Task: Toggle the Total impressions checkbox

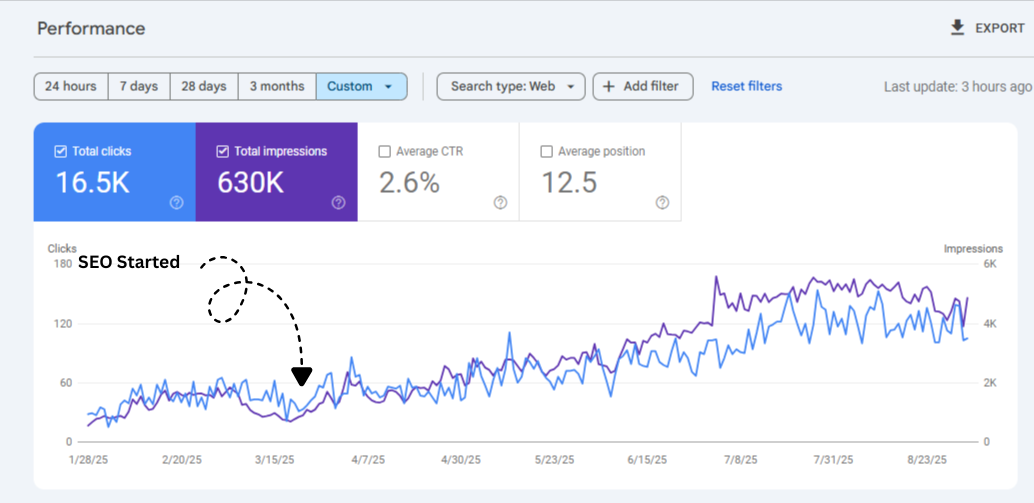Action: point(221,152)
